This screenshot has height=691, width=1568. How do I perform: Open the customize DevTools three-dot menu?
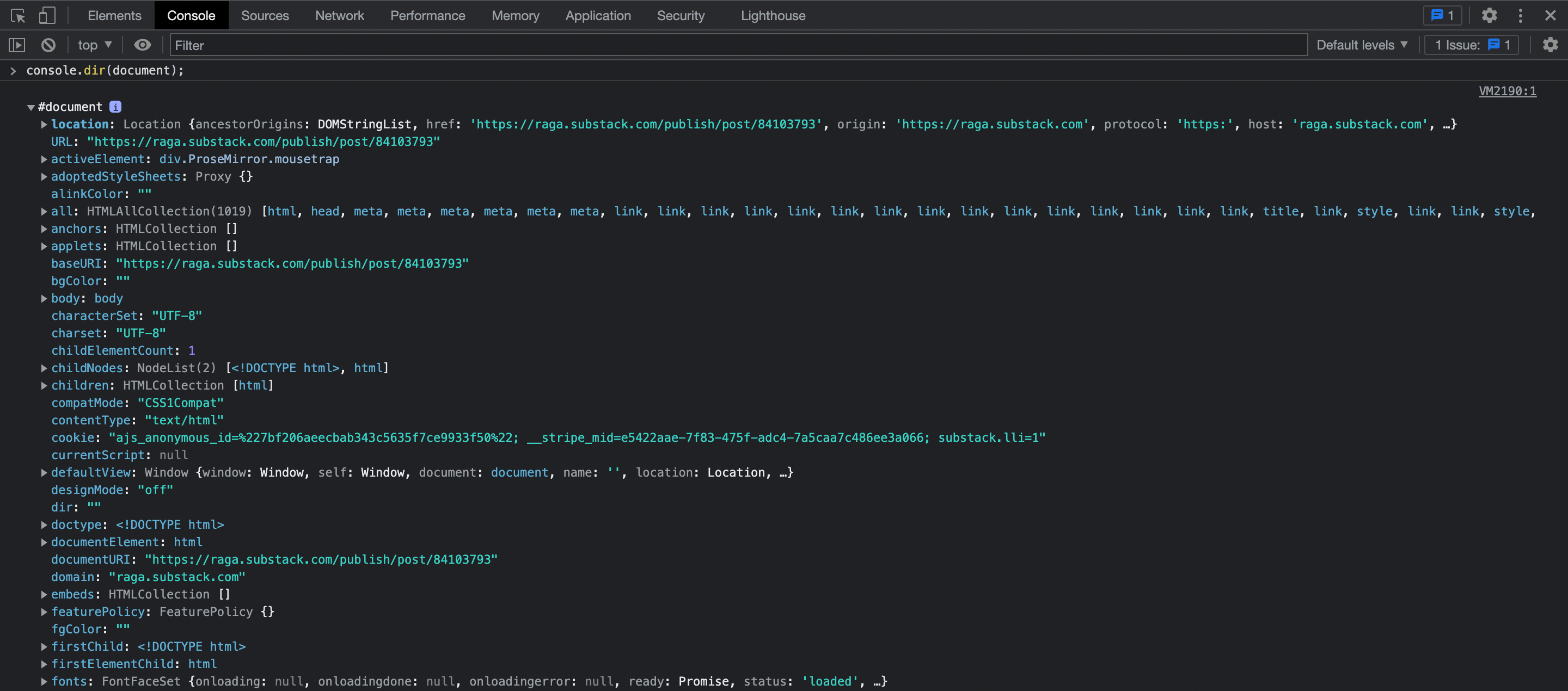click(1520, 15)
